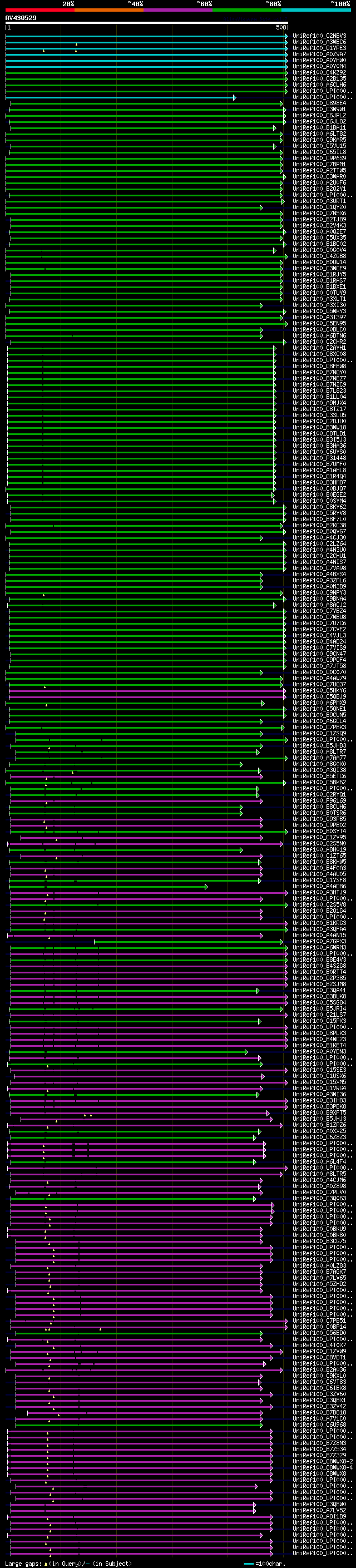Select the UniRef100_C6JPL2 label
The image size is (356, 1568).
[319, 116]
